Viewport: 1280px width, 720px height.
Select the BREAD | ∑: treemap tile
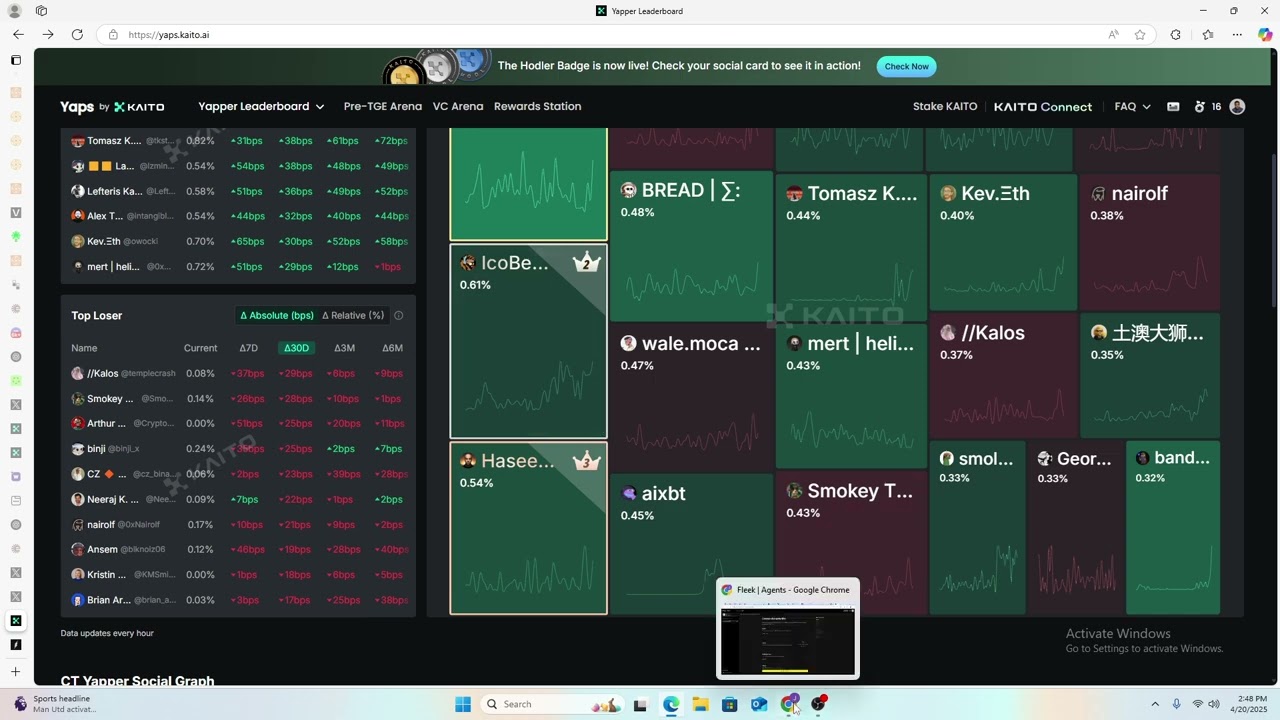click(x=691, y=246)
